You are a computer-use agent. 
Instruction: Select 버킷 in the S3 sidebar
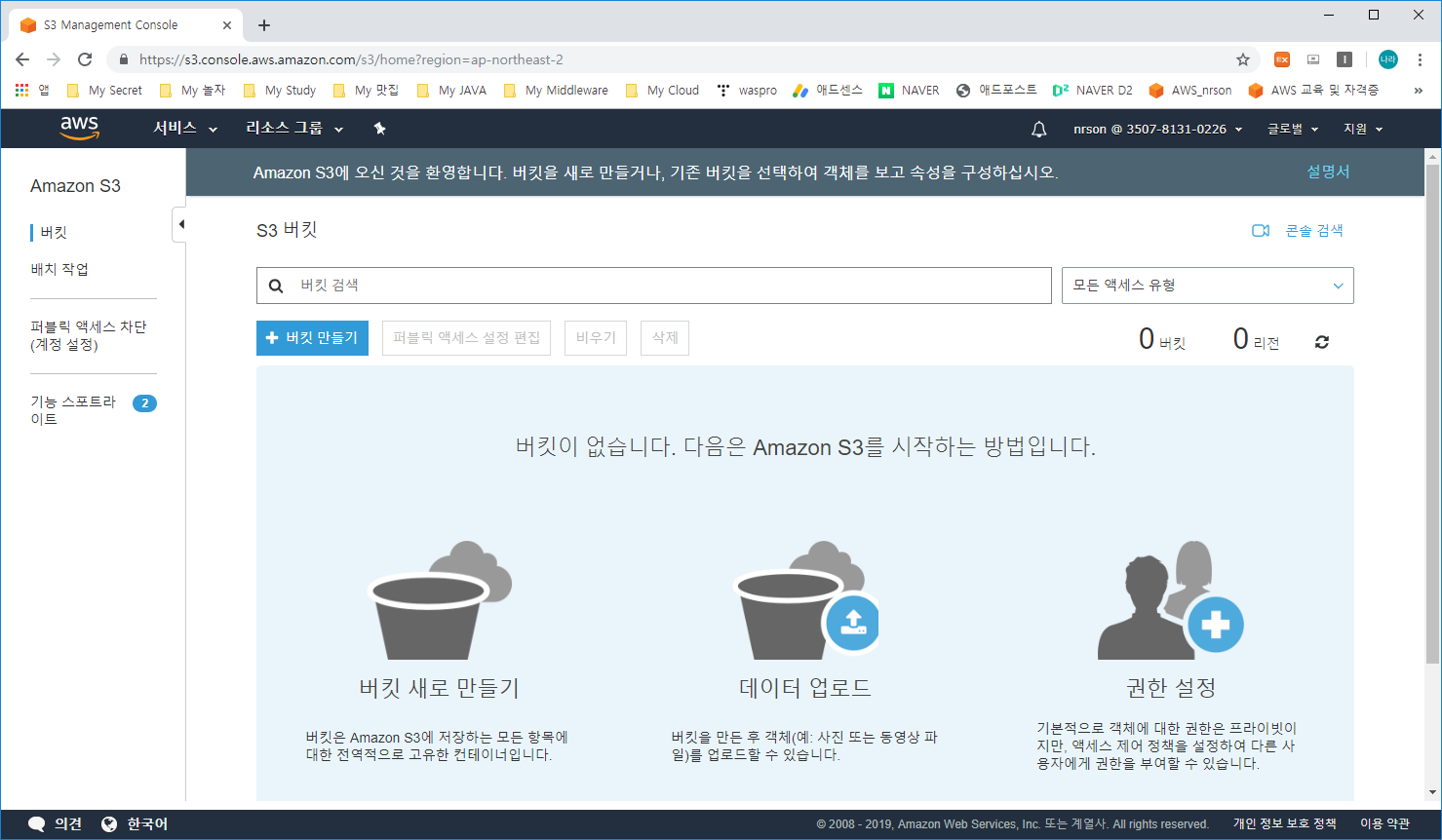click(54, 233)
